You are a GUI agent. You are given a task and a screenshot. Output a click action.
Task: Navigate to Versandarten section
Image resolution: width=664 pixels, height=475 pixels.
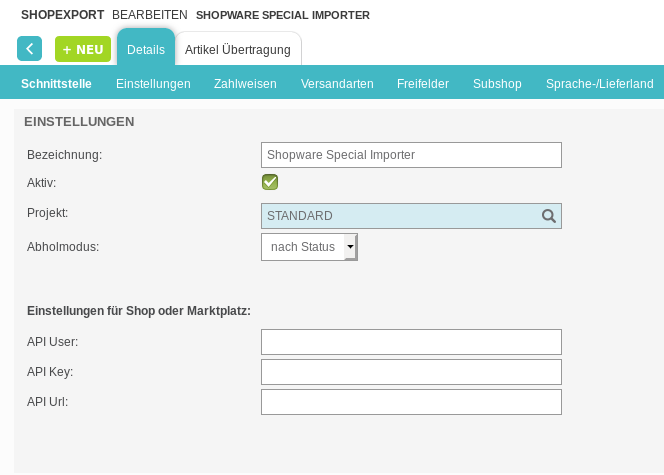pos(337,84)
